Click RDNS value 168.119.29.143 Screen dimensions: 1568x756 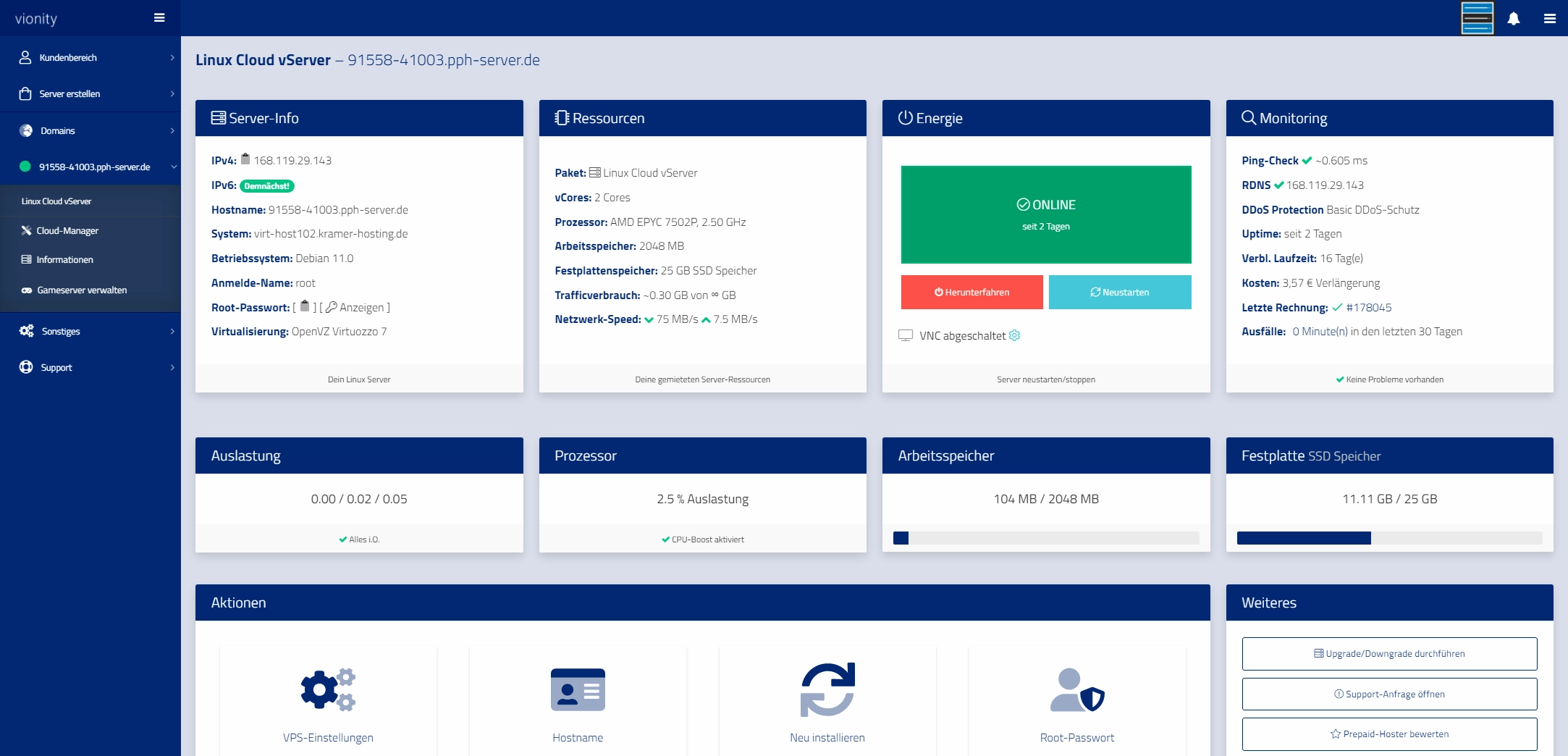click(x=1325, y=185)
